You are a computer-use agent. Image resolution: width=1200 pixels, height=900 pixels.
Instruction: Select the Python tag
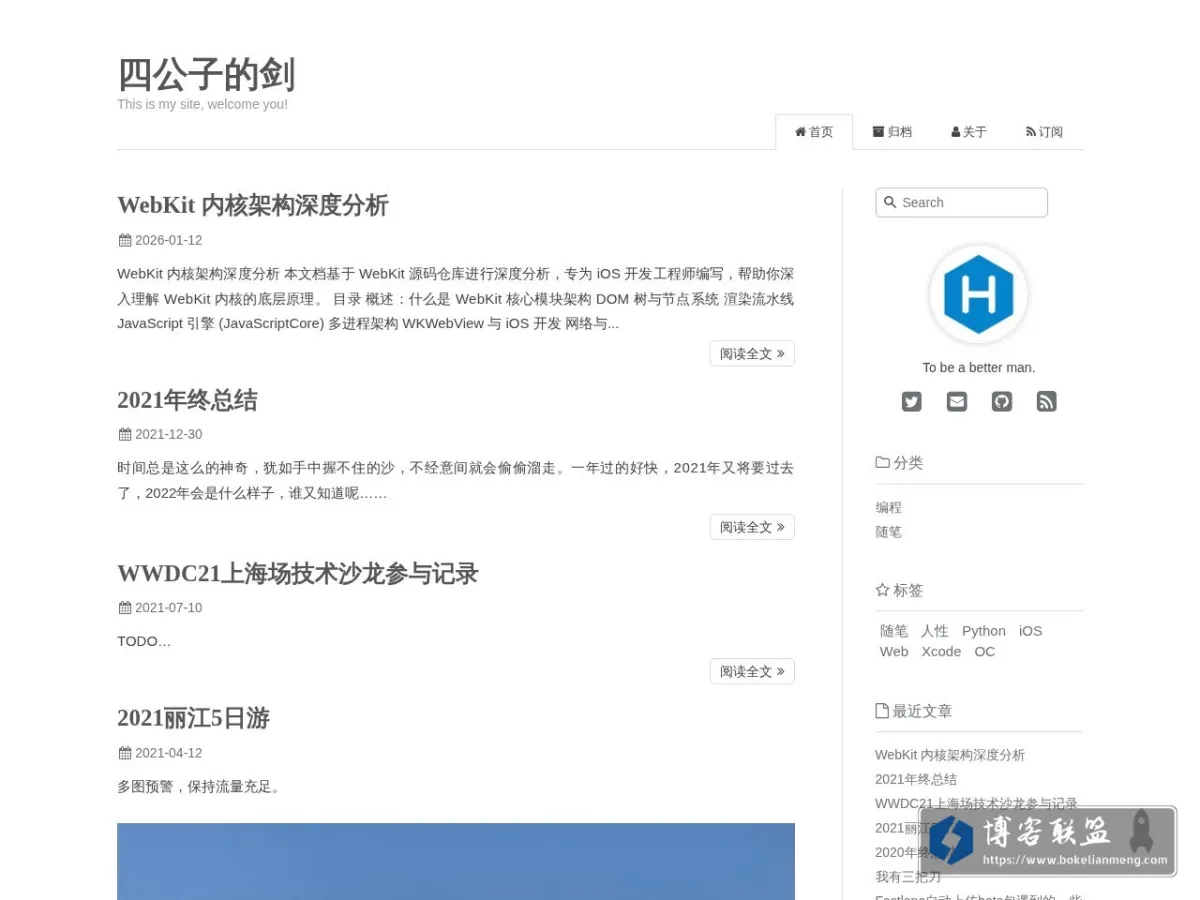click(x=984, y=631)
